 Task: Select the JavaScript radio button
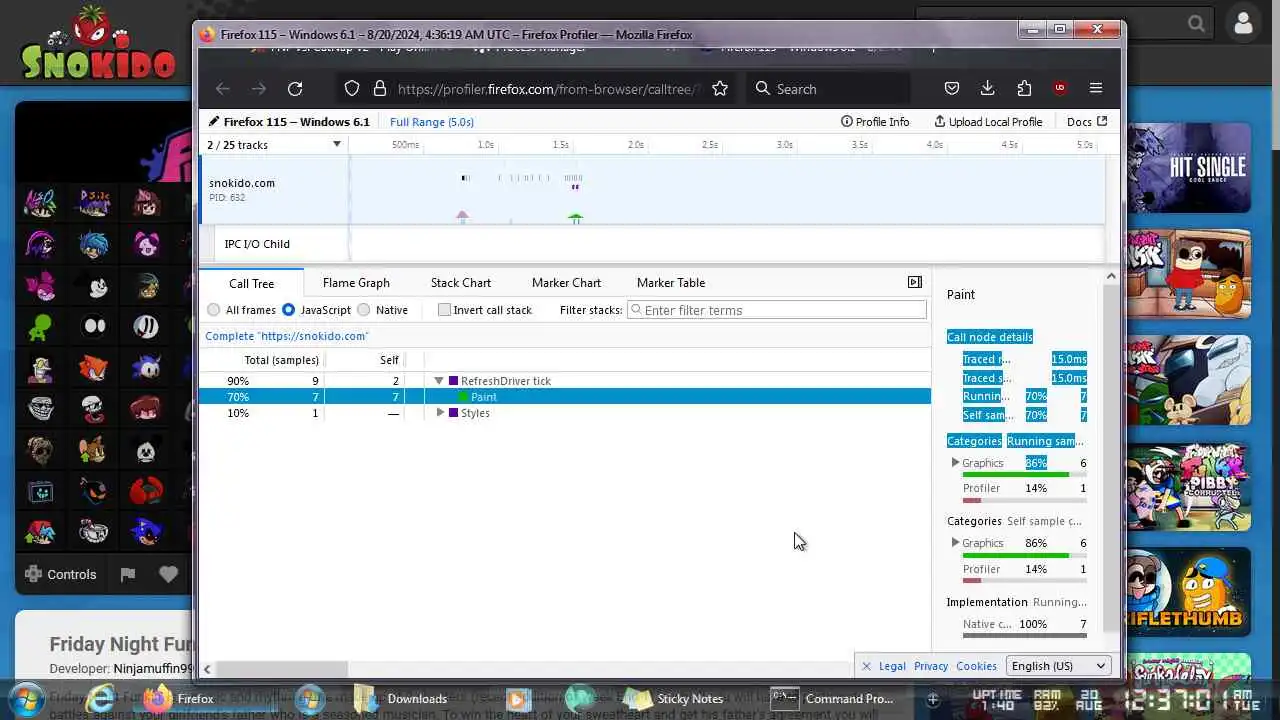[288, 310]
